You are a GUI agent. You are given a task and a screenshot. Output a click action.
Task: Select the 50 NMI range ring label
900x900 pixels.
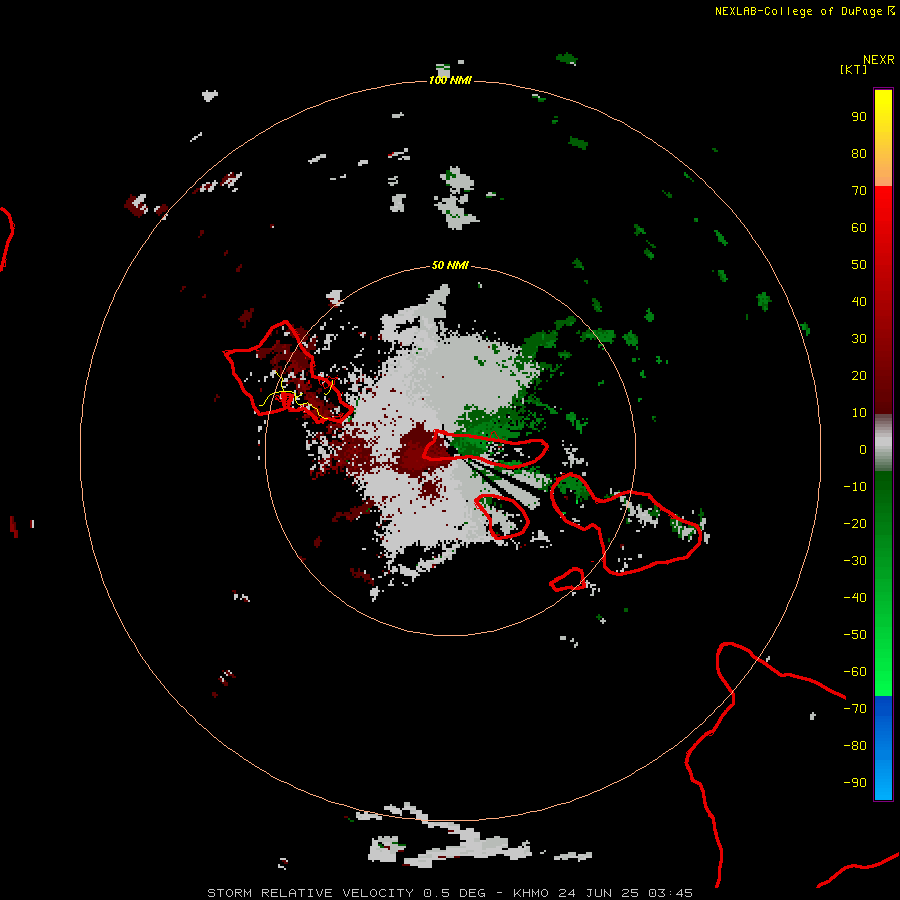tap(450, 265)
